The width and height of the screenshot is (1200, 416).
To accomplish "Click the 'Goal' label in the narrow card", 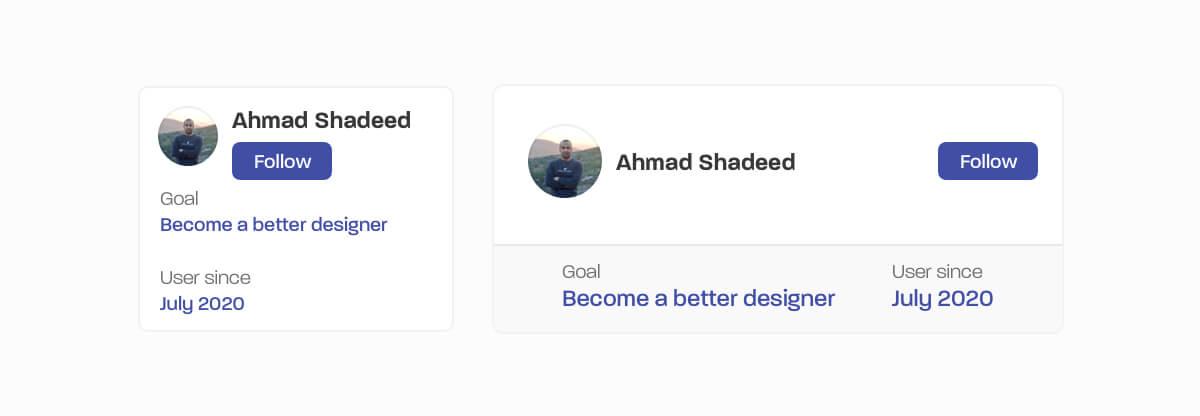I will click(x=179, y=199).
